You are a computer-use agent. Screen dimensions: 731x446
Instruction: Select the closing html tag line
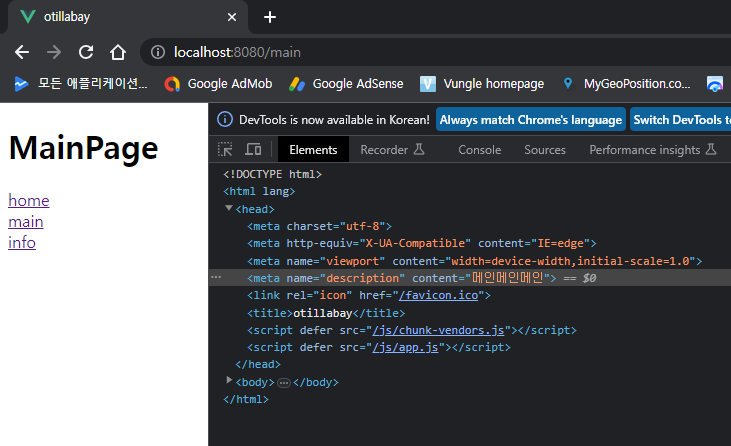[x=246, y=399]
